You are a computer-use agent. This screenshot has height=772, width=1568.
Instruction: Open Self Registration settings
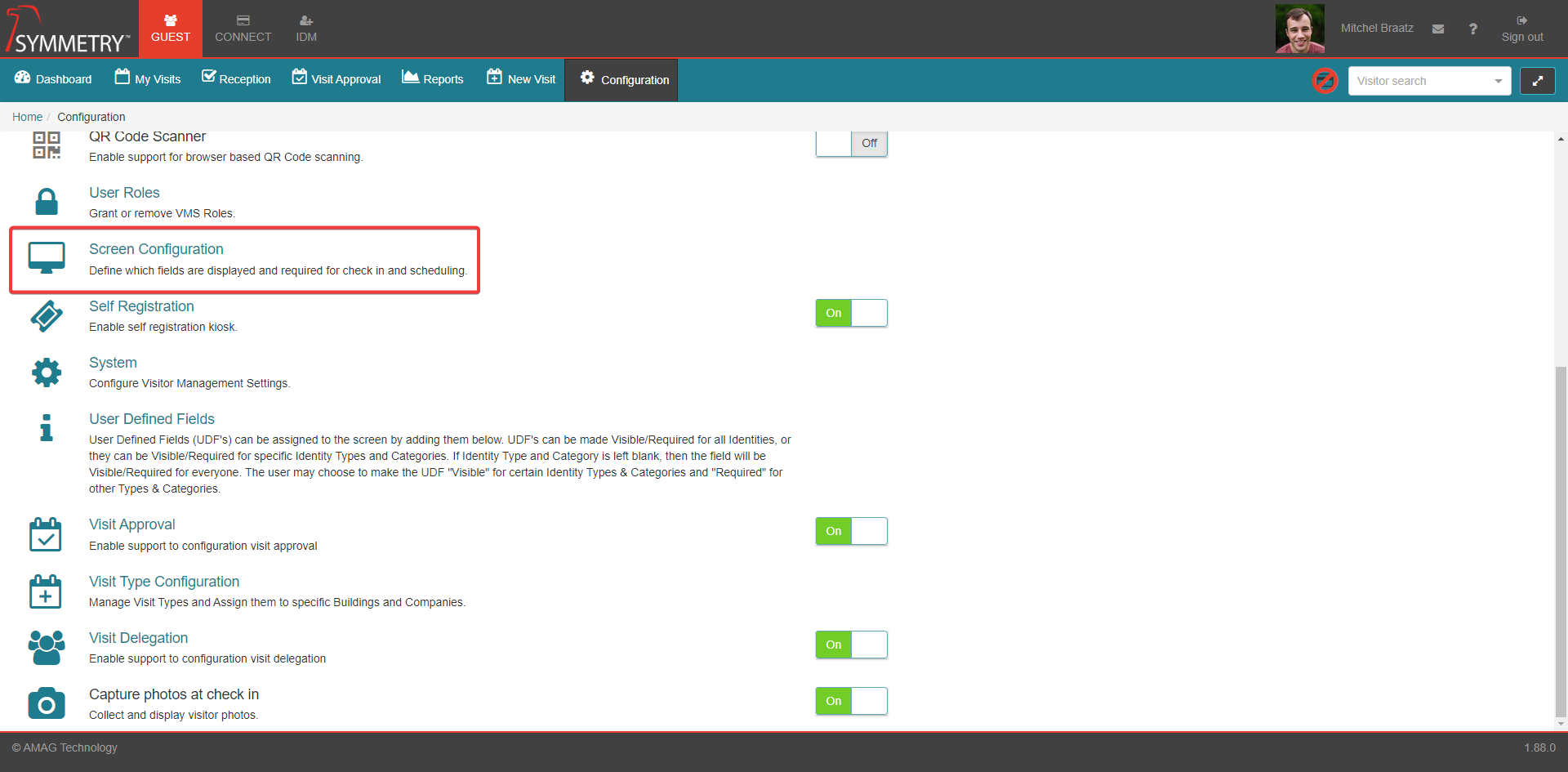[x=141, y=306]
